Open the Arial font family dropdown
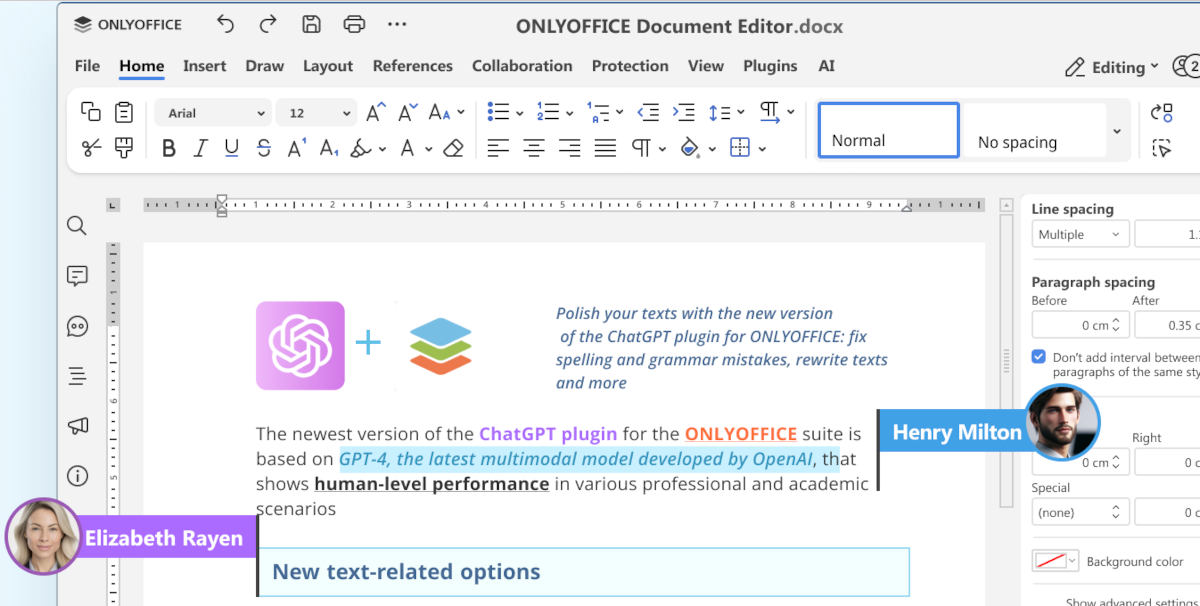This screenshot has height=606, width=1200. pyautogui.click(x=213, y=112)
